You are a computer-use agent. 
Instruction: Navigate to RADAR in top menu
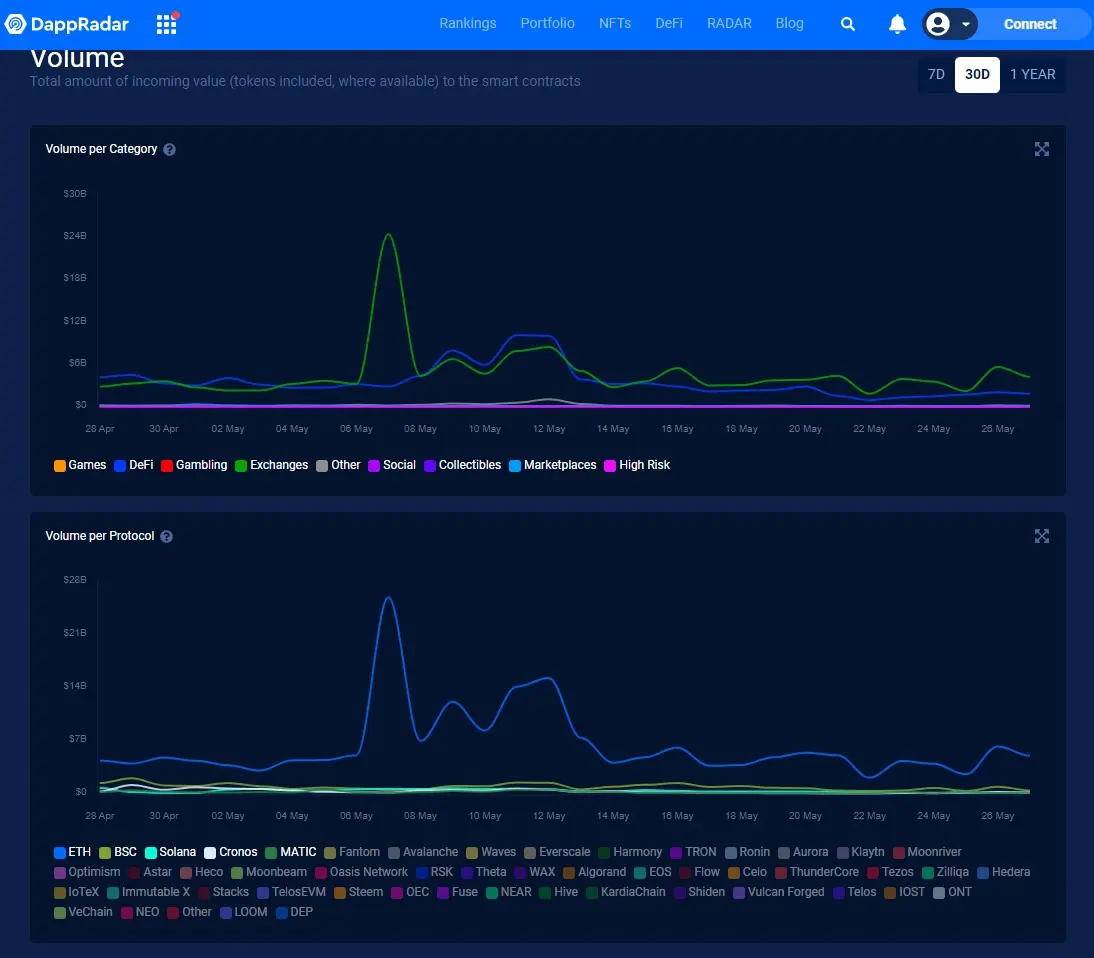pos(729,23)
